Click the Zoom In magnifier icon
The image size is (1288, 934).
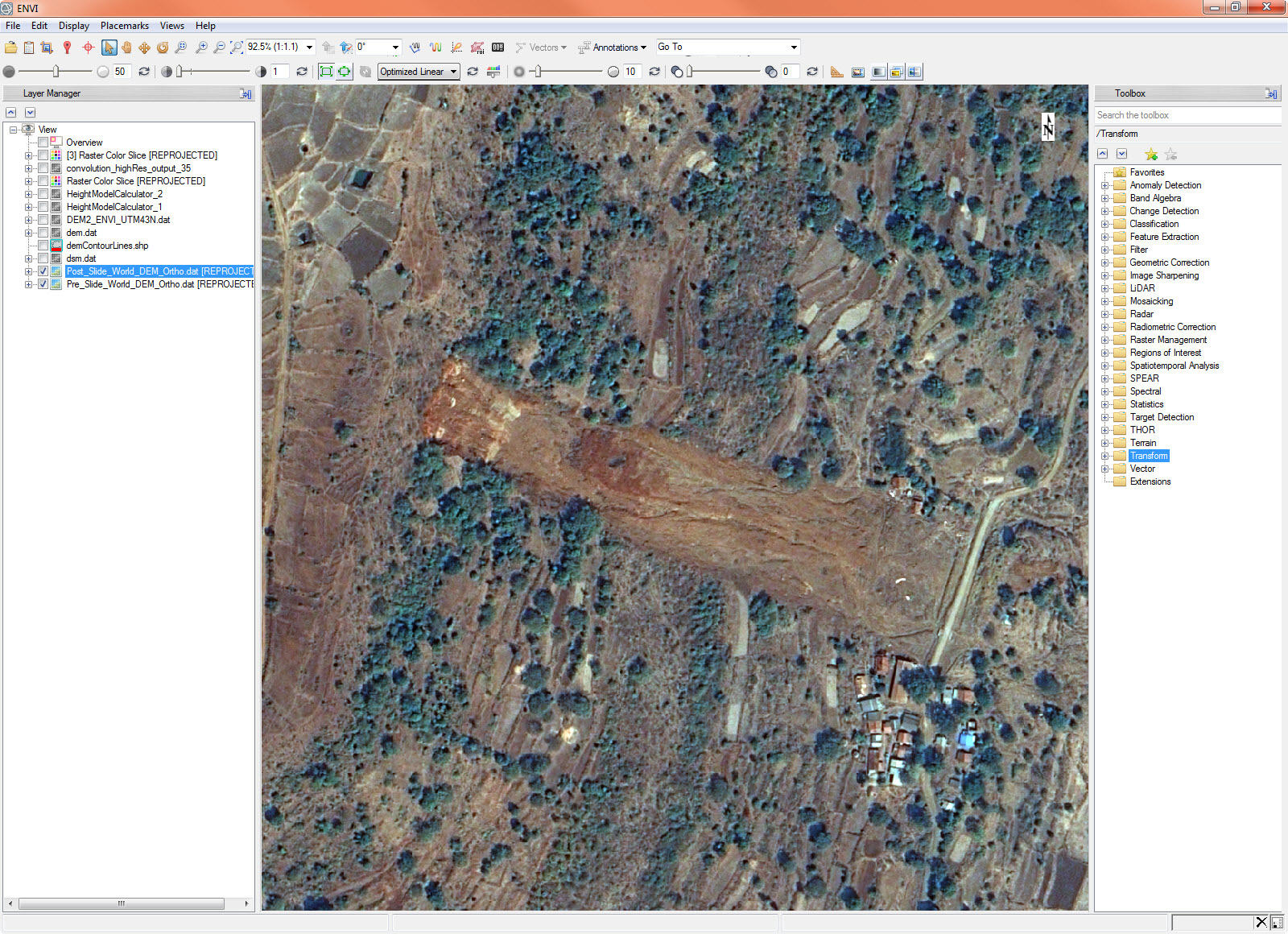click(x=201, y=48)
